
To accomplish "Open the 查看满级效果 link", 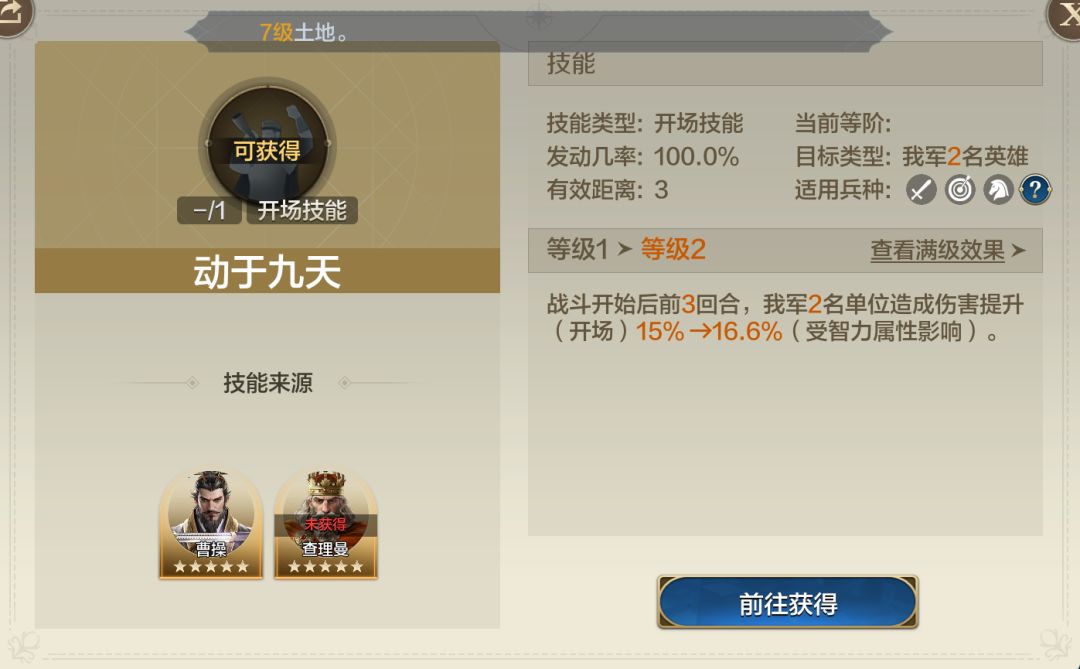I will tap(937, 250).
